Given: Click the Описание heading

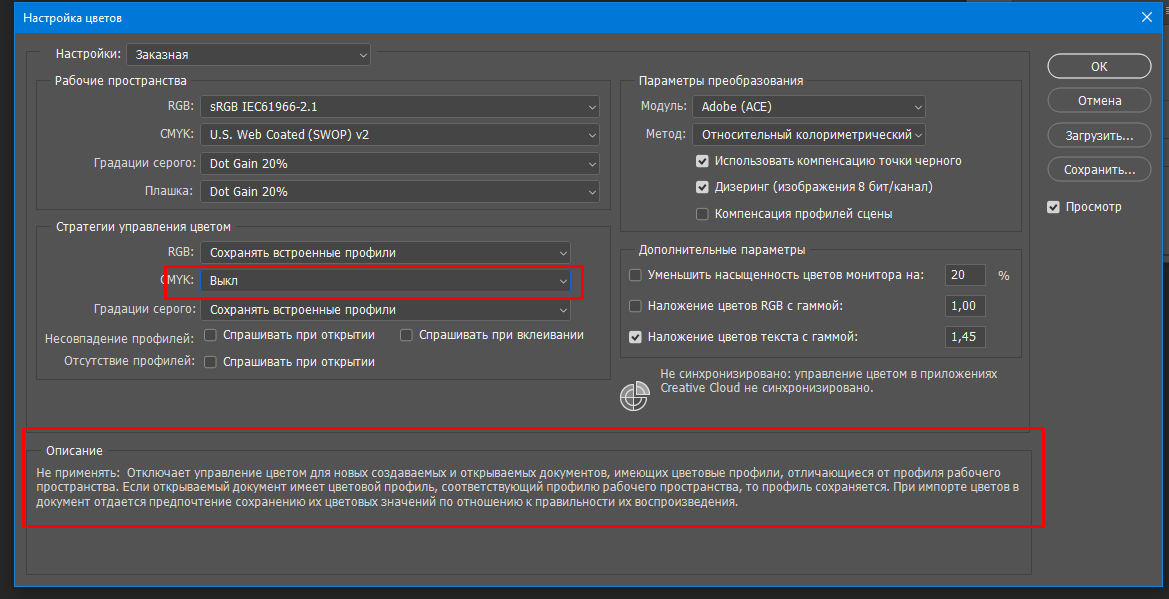Looking at the screenshot, I should click(x=74, y=451).
